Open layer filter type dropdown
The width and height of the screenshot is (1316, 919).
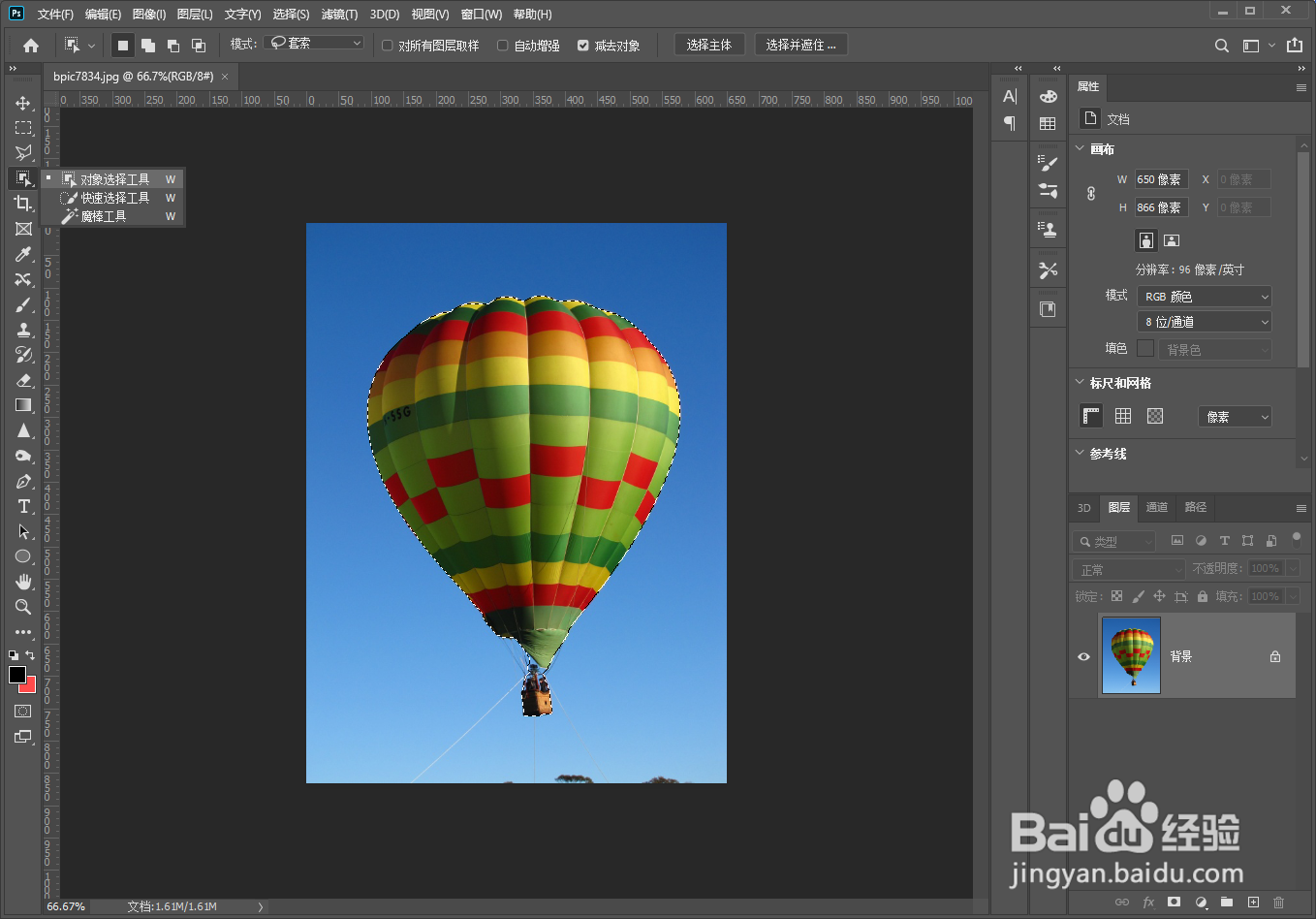(1114, 542)
